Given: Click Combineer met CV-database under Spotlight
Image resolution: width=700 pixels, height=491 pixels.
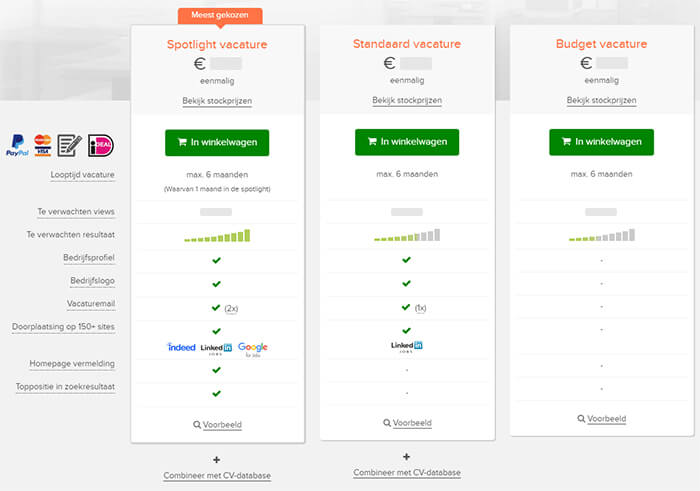Looking at the screenshot, I should pyautogui.click(x=217, y=476).
